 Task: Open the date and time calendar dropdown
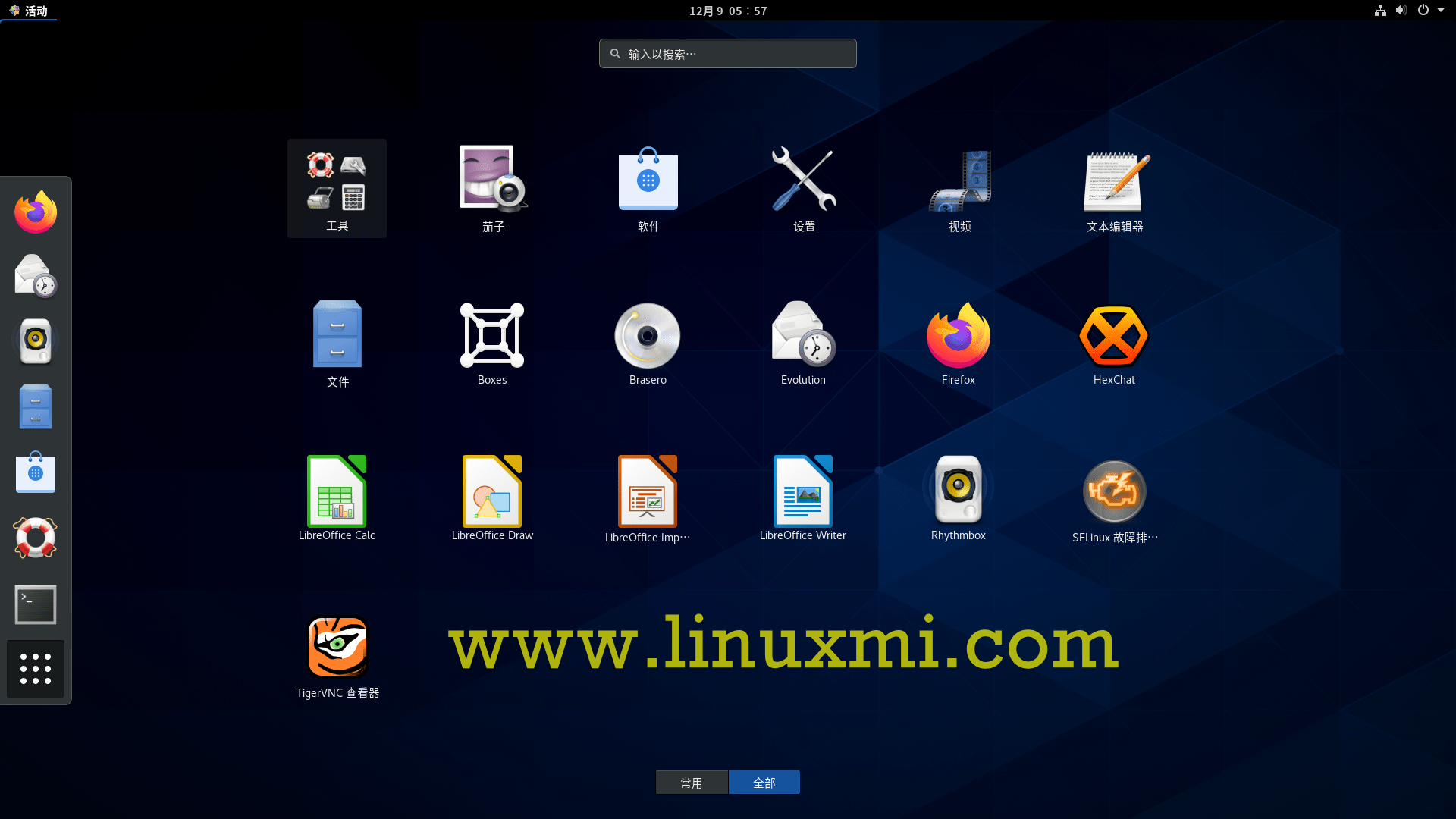[x=728, y=11]
